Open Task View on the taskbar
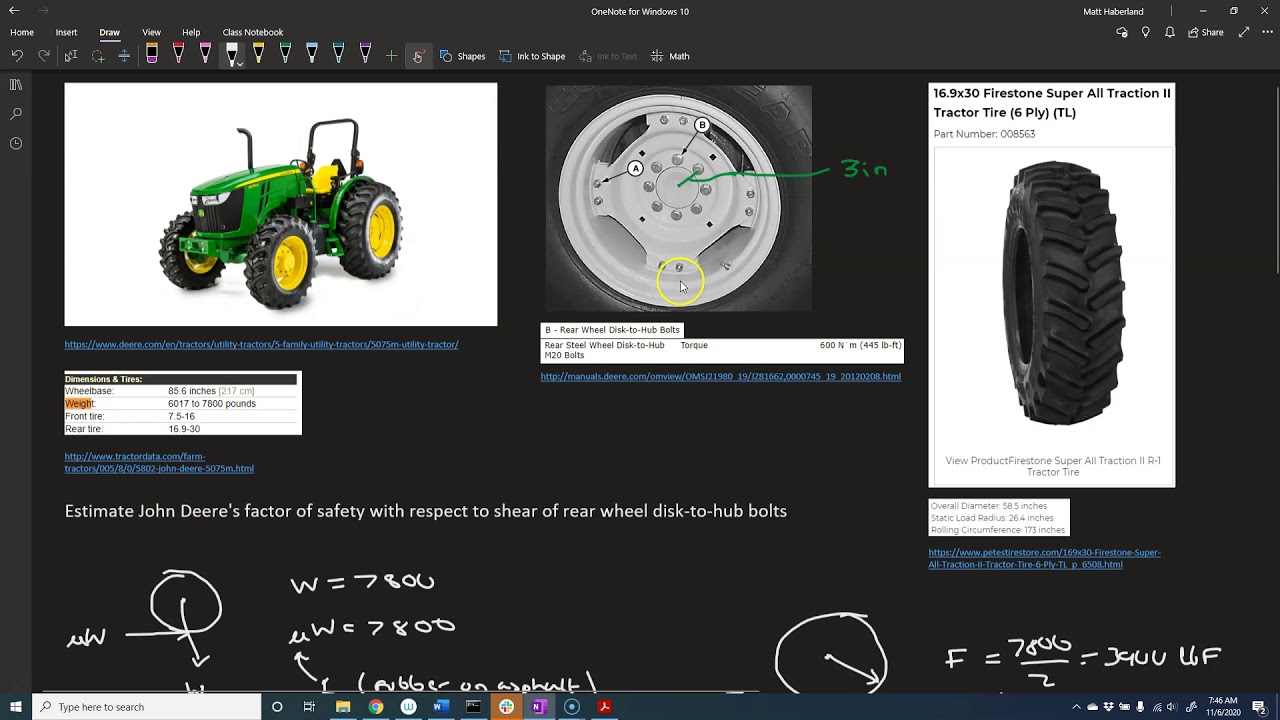This screenshot has width=1280, height=720. 309,707
